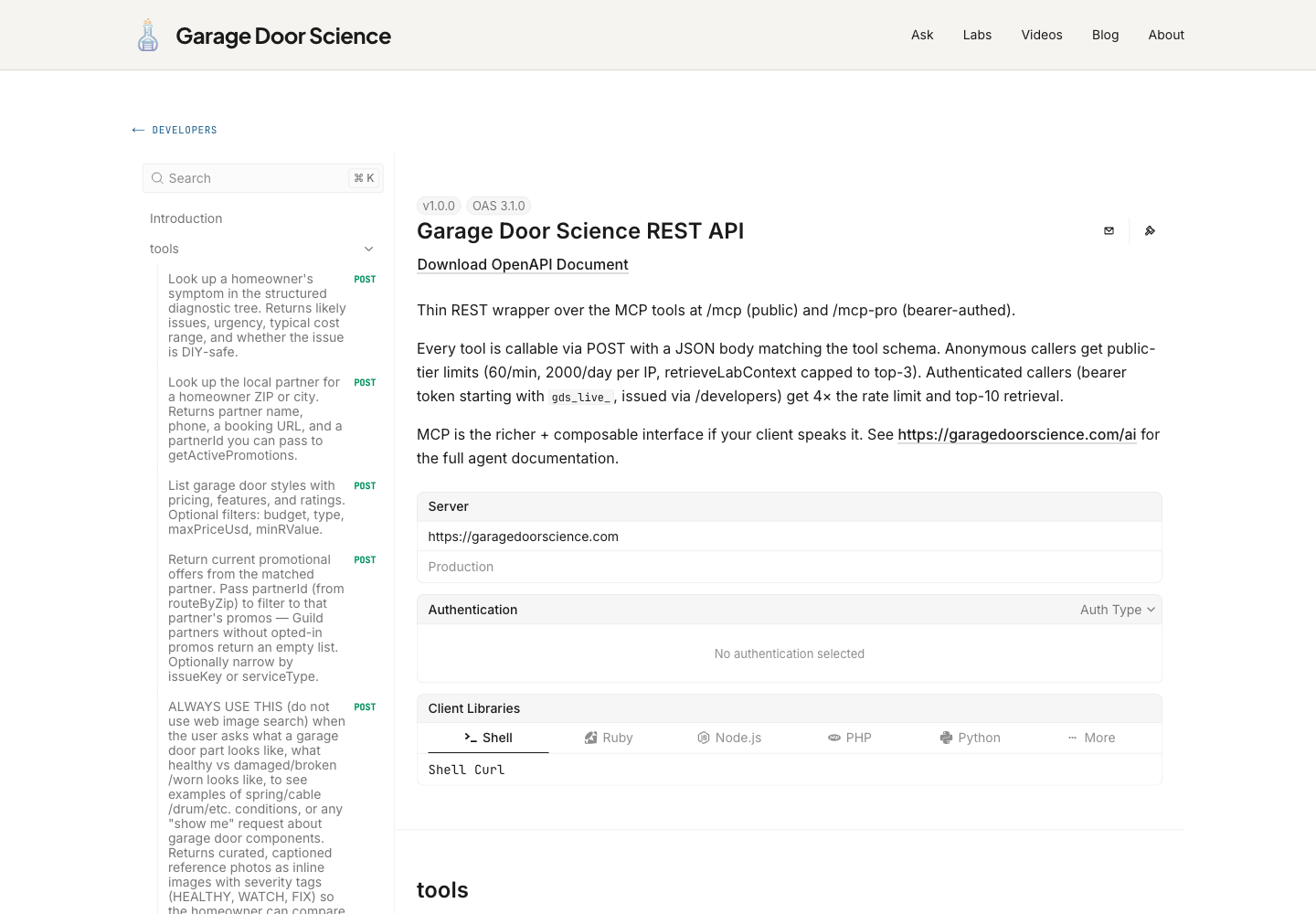Open the Auth Type dropdown
1316x914 pixels.
pyautogui.click(x=1116, y=610)
